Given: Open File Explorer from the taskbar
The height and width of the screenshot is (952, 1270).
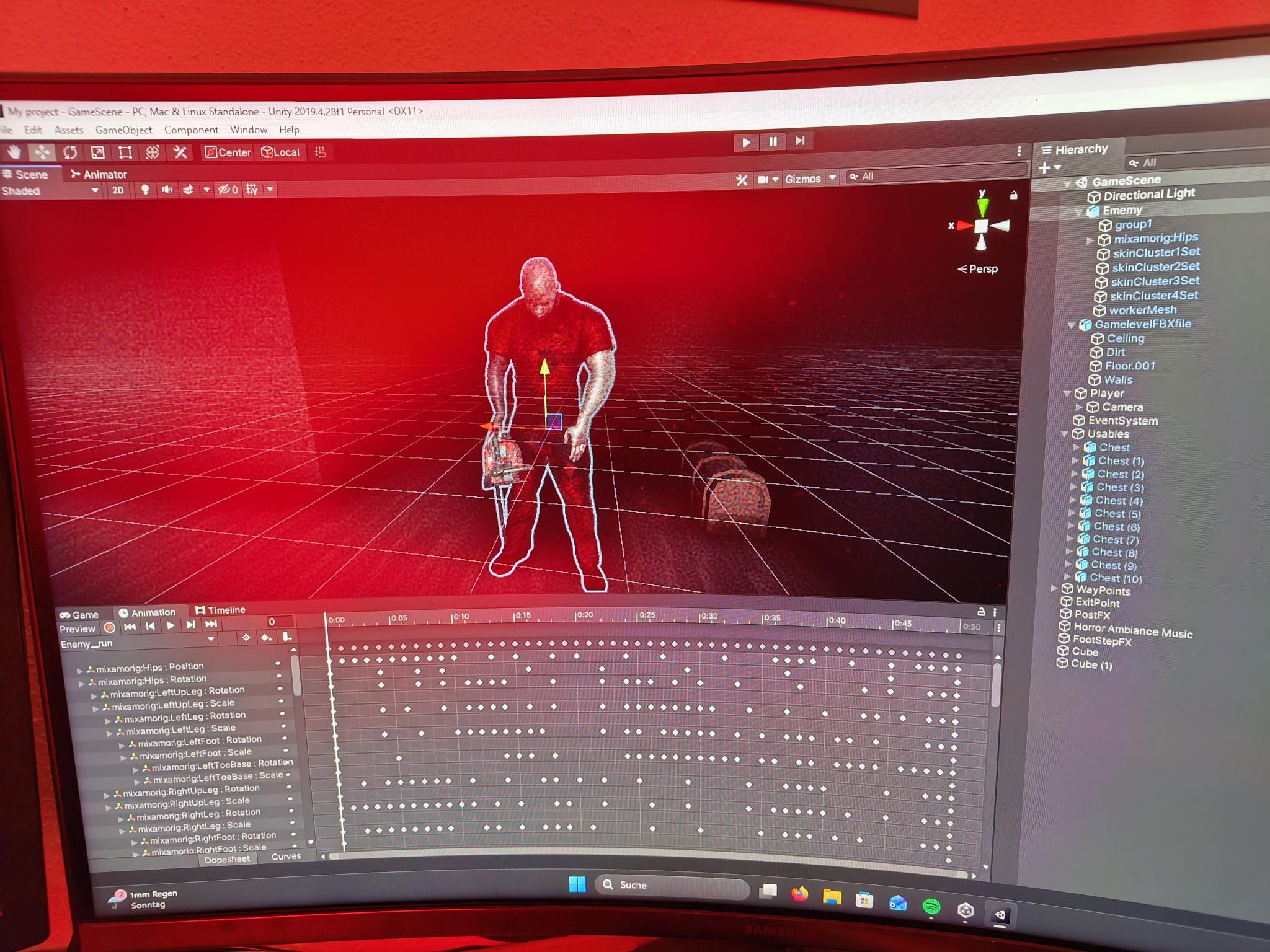Looking at the screenshot, I should coord(832,896).
